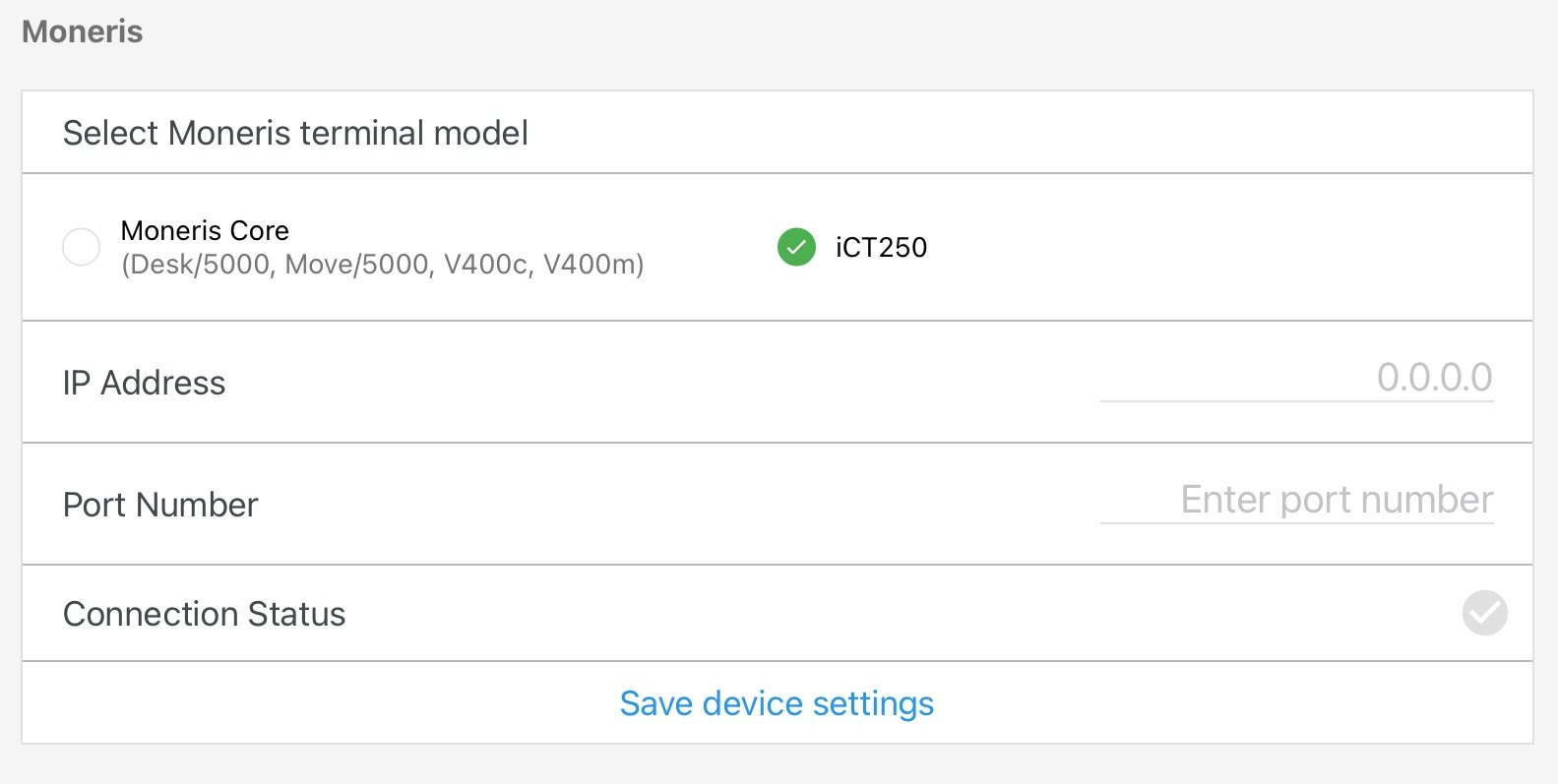
Task: Click the "Connection Status" row label
Action: [x=204, y=614]
